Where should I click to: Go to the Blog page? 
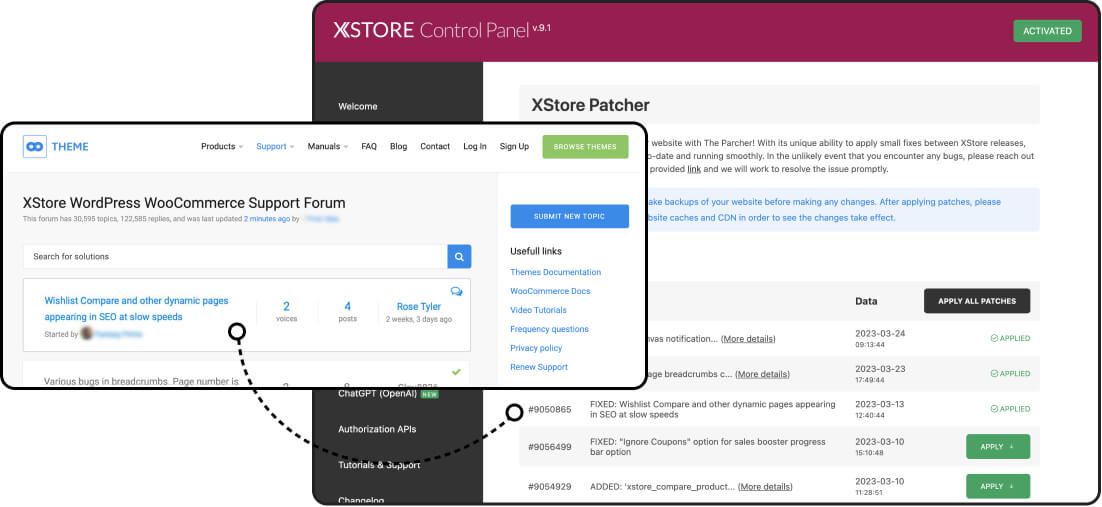(398, 146)
